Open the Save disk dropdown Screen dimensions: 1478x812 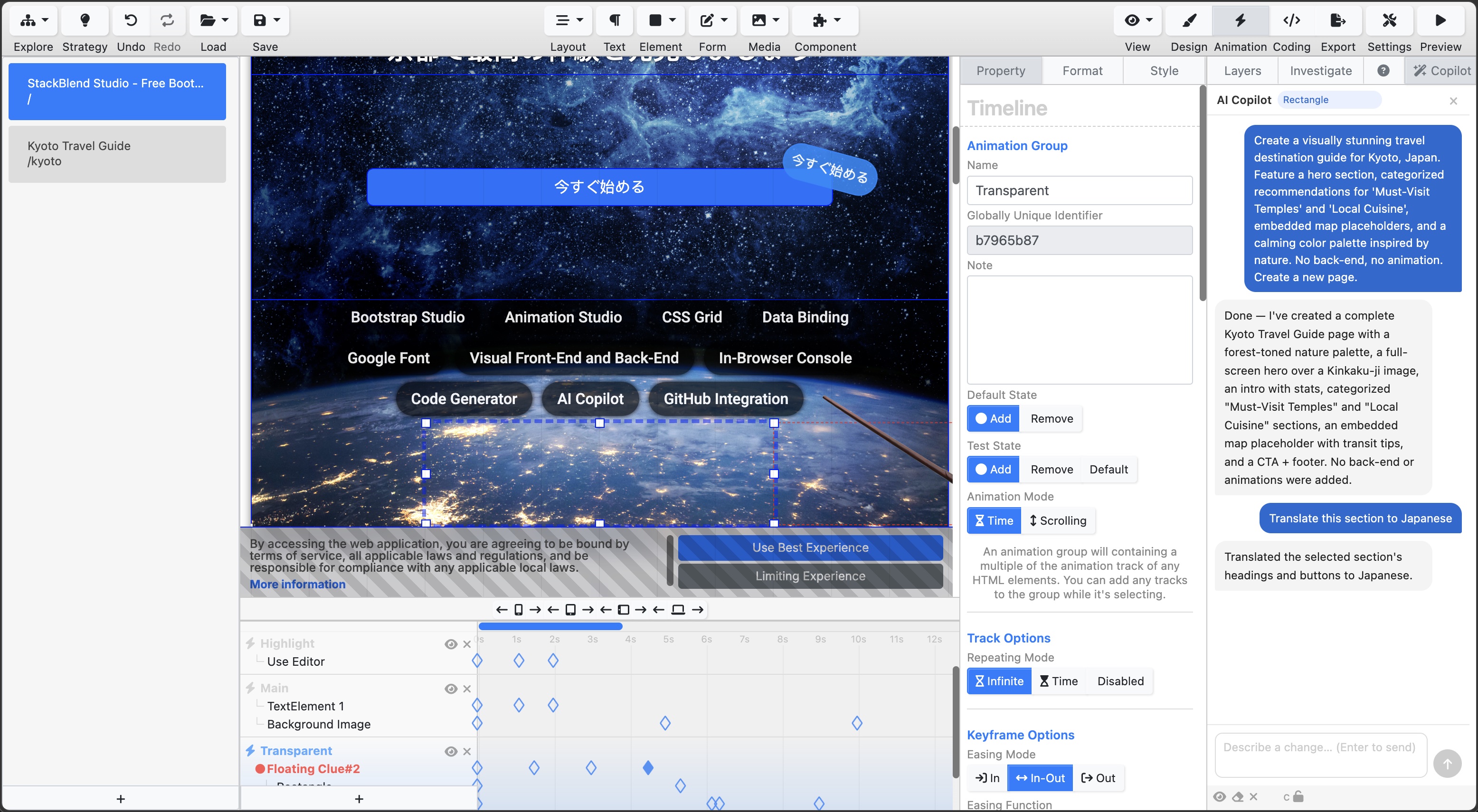pyautogui.click(x=265, y=21)
